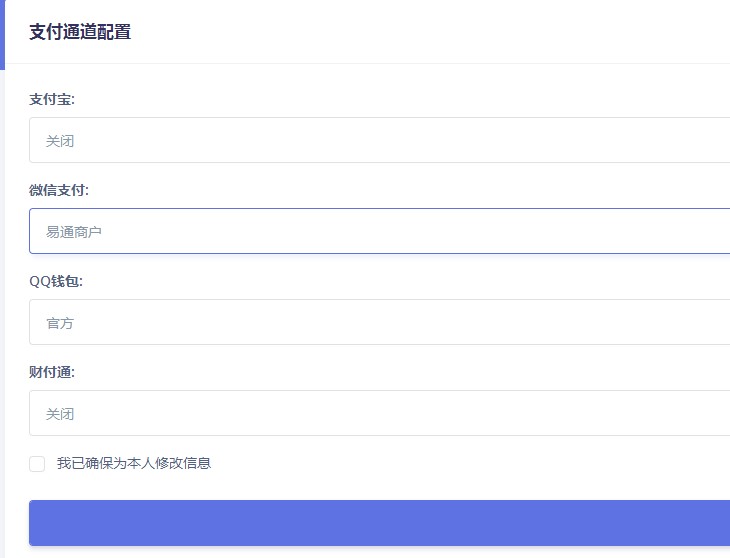Click the blue accent bar beside the heading
The height and width of the screenshot is (558, 730).
point(2,34)
